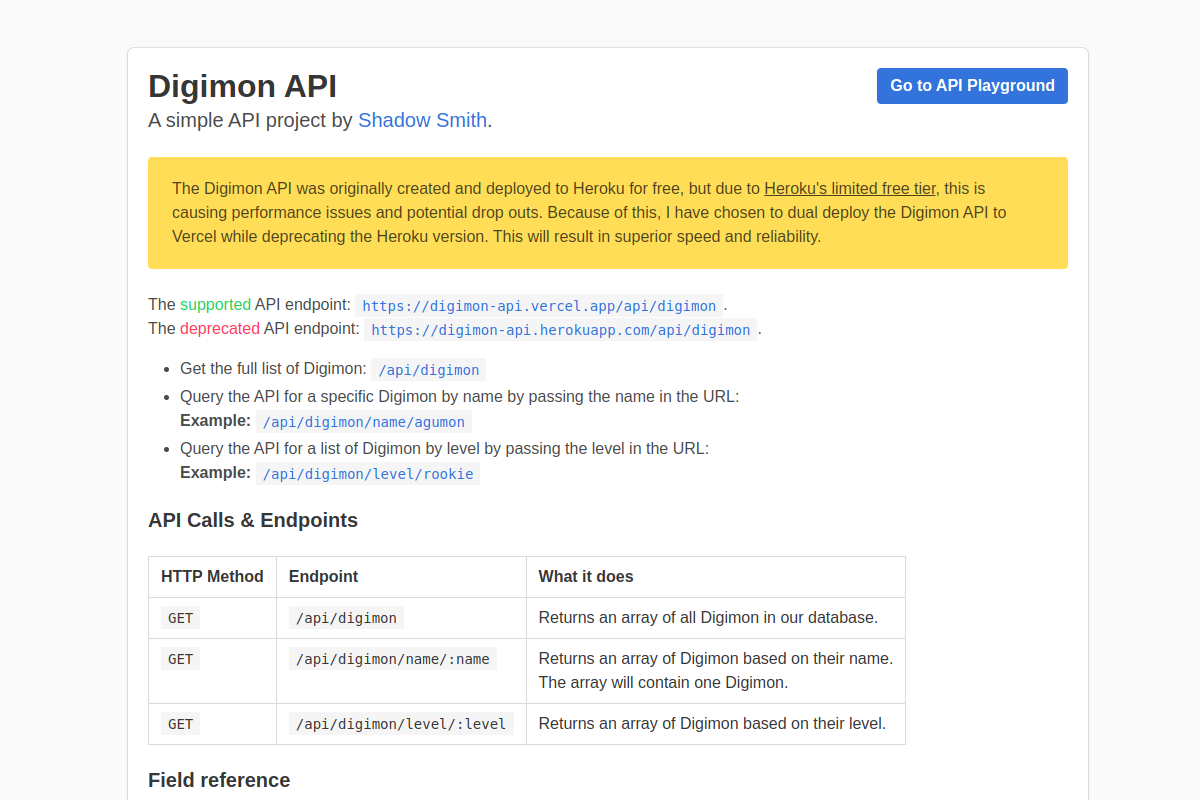Image resolution: width=1200 pixels, height=800 pixels.
Task: Click GET in the /api/digimon/level/:level row
Action: tap(180, 724)
